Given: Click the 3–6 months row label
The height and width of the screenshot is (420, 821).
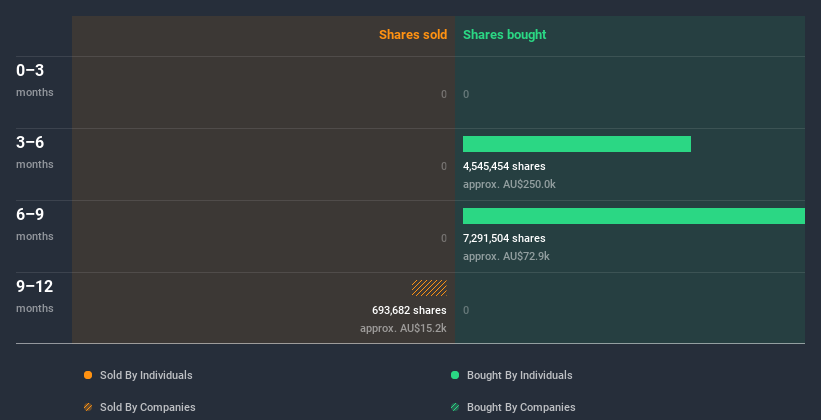Looking at the screenshot, I should point(35,152).
